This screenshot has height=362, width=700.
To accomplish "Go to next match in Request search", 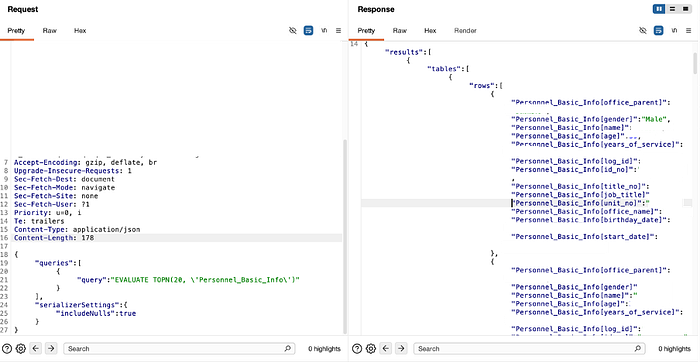I will [51, 349].
